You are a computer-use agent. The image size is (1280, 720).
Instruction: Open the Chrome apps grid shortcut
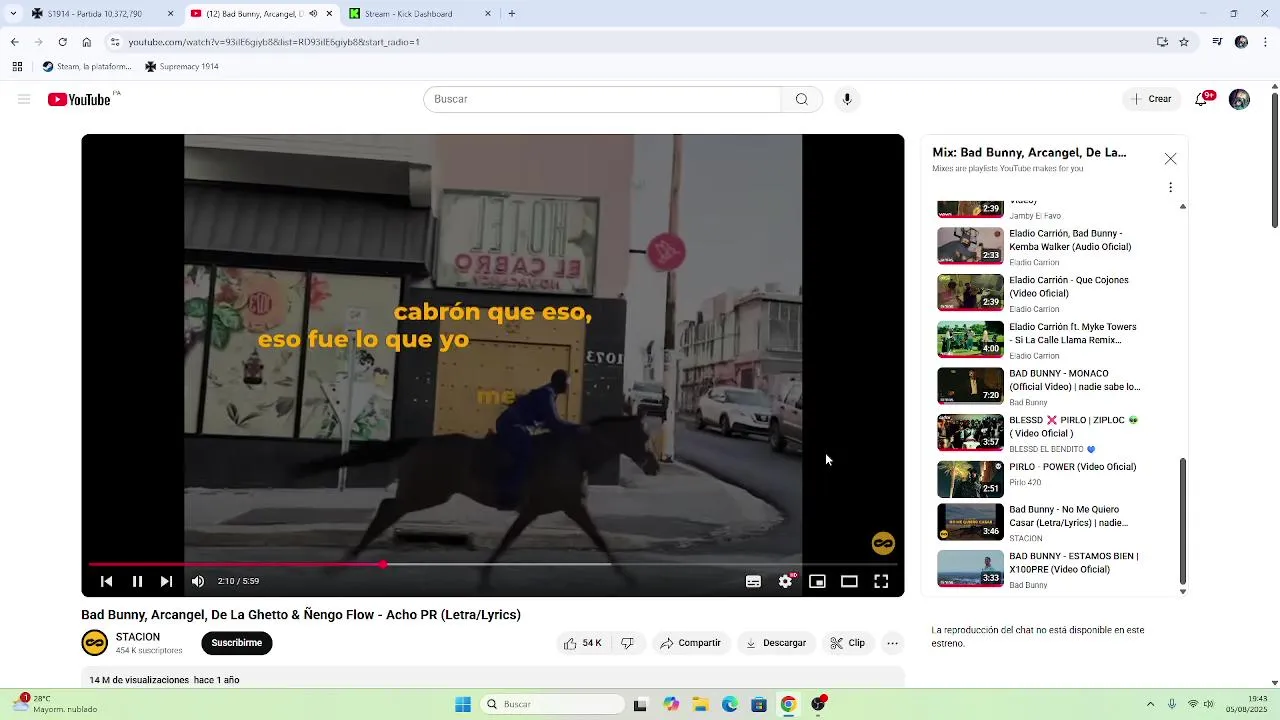17,67
